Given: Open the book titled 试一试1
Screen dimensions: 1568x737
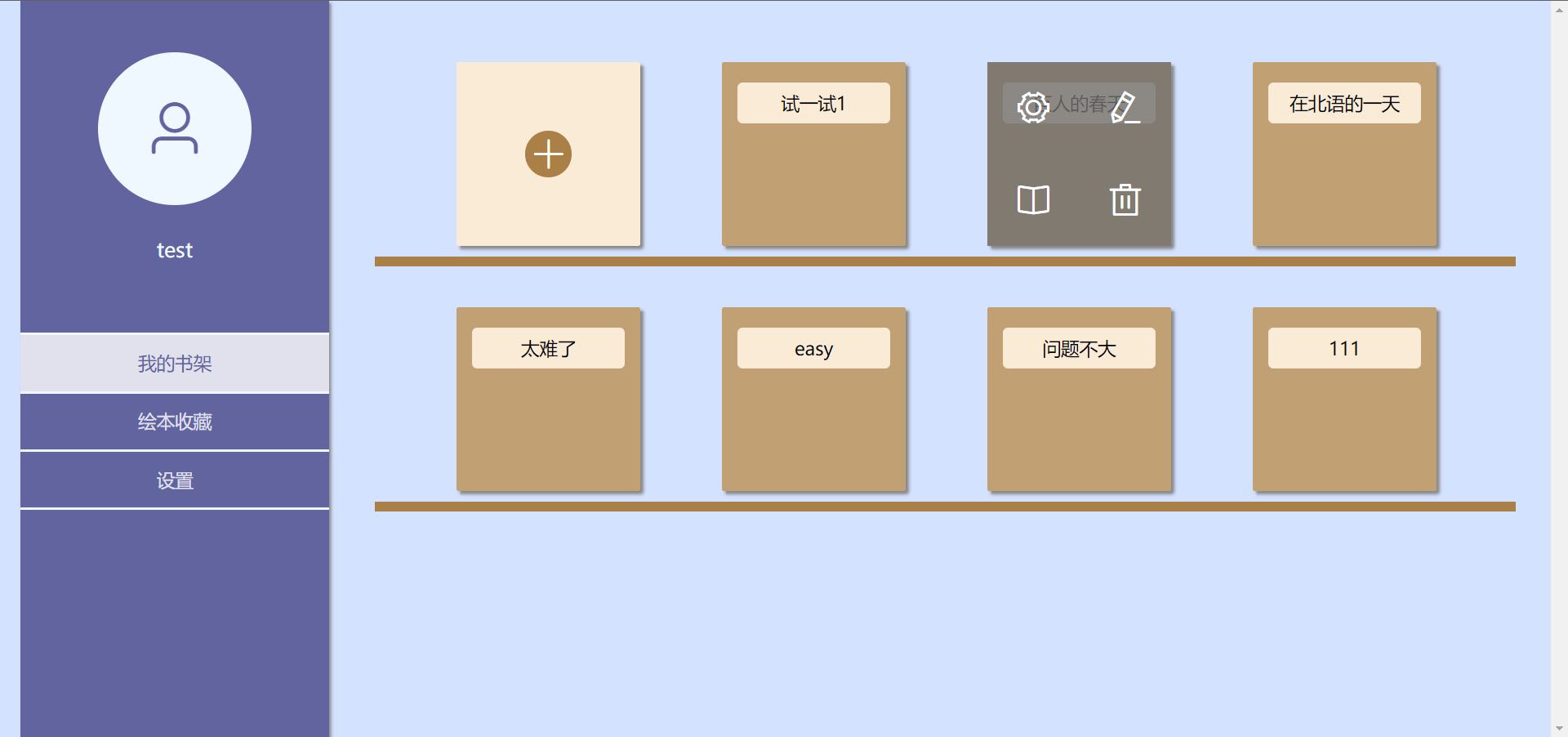Looking at the screenshot, I should 813,154.
